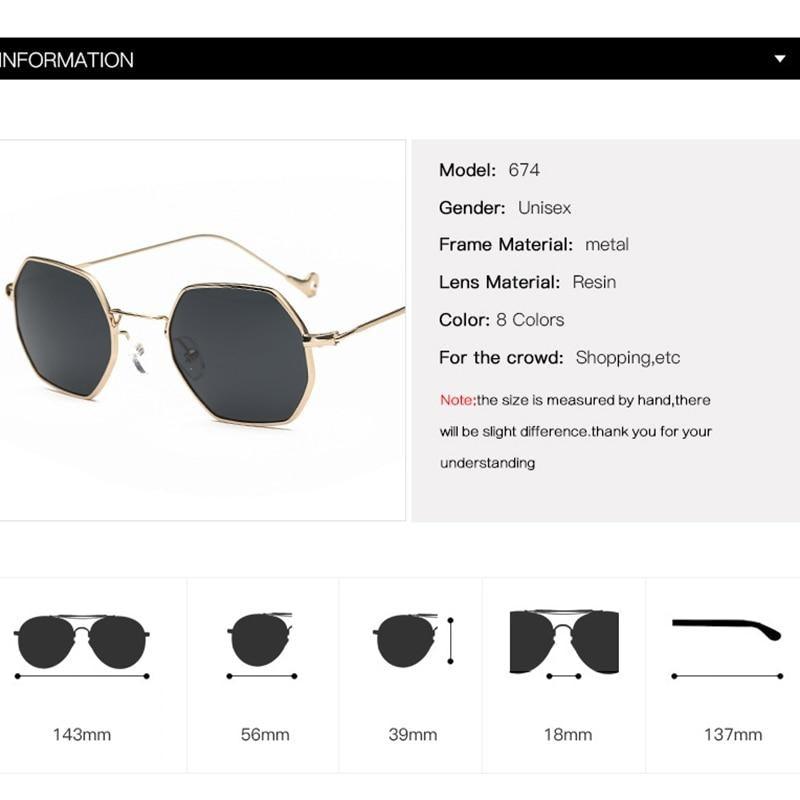Switch to the INFORMATION tab
Image resolution: width=800 pixels, height=800 pixels.
click(66, 58)
